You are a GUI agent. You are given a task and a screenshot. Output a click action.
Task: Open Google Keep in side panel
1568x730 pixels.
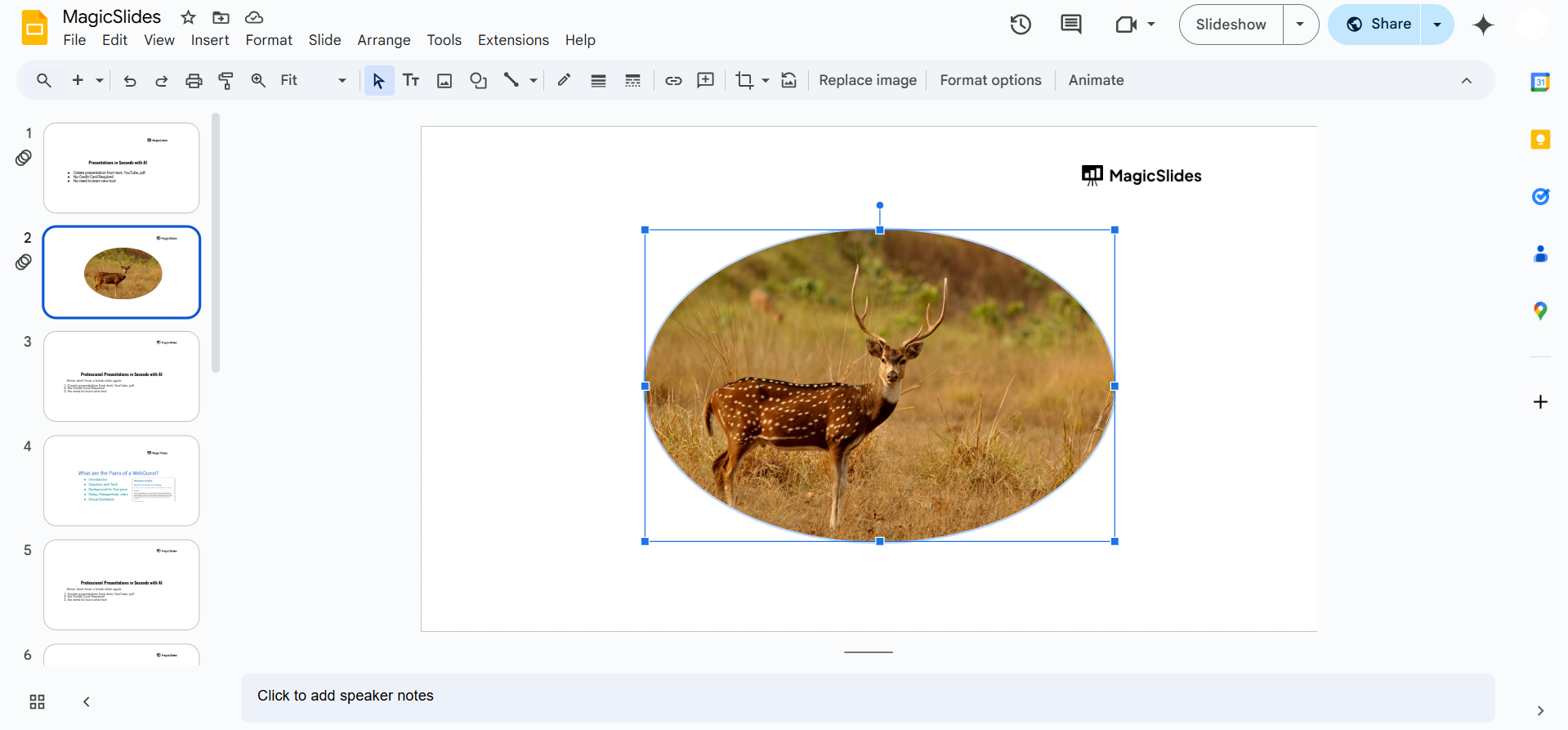pos(1540,140)
